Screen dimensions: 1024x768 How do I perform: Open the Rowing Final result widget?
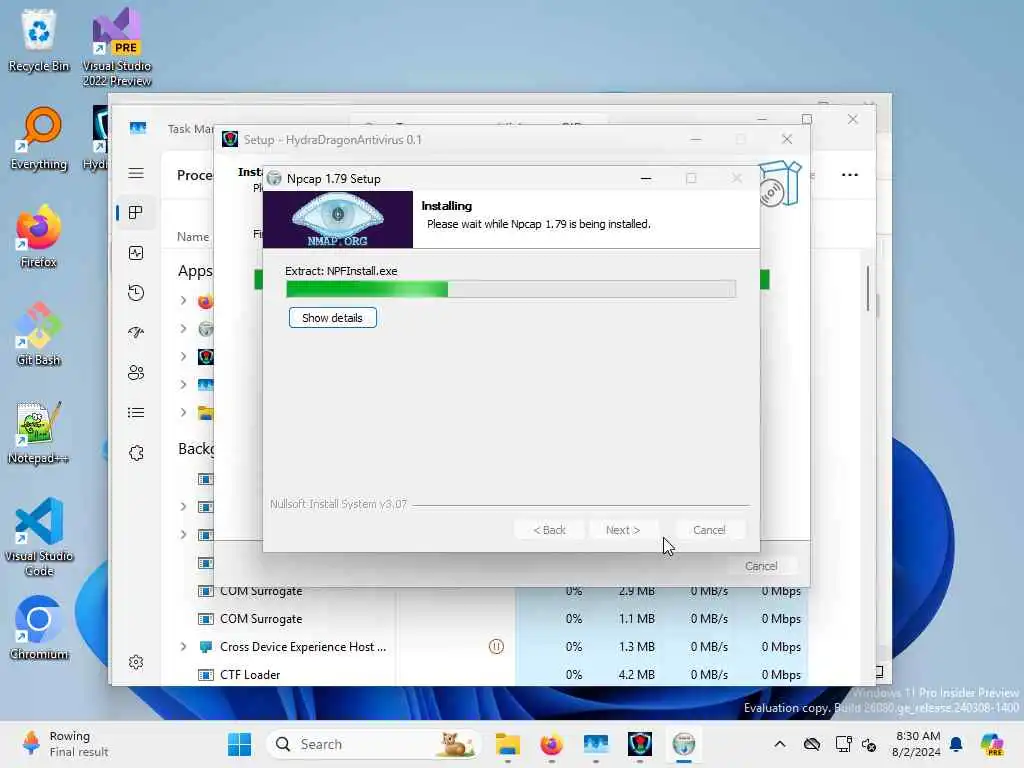[65, 744]
